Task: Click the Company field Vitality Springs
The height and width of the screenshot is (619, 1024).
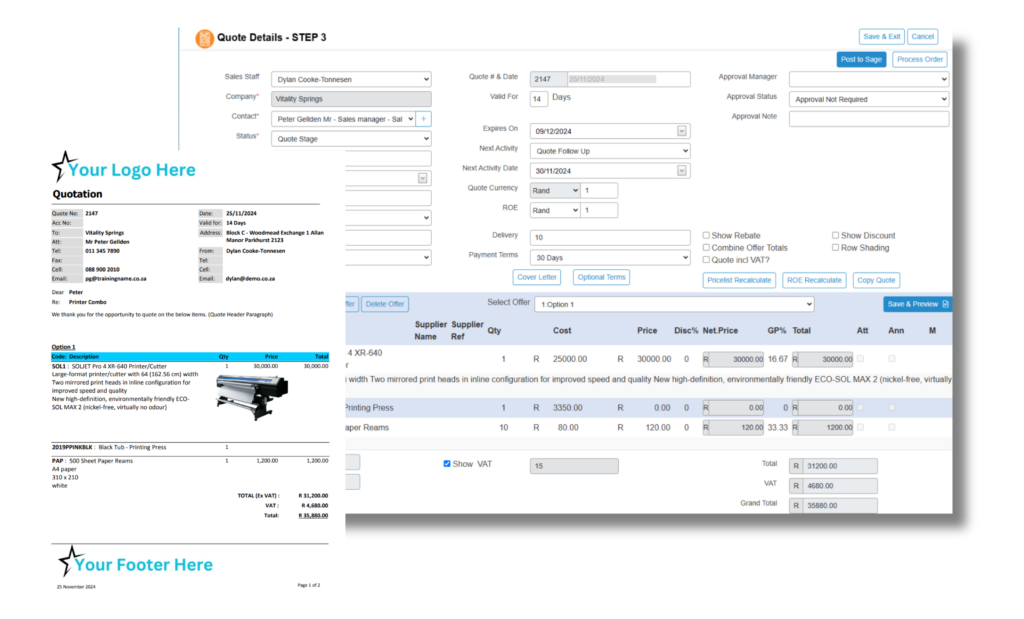Action: [x=351, y=99]
